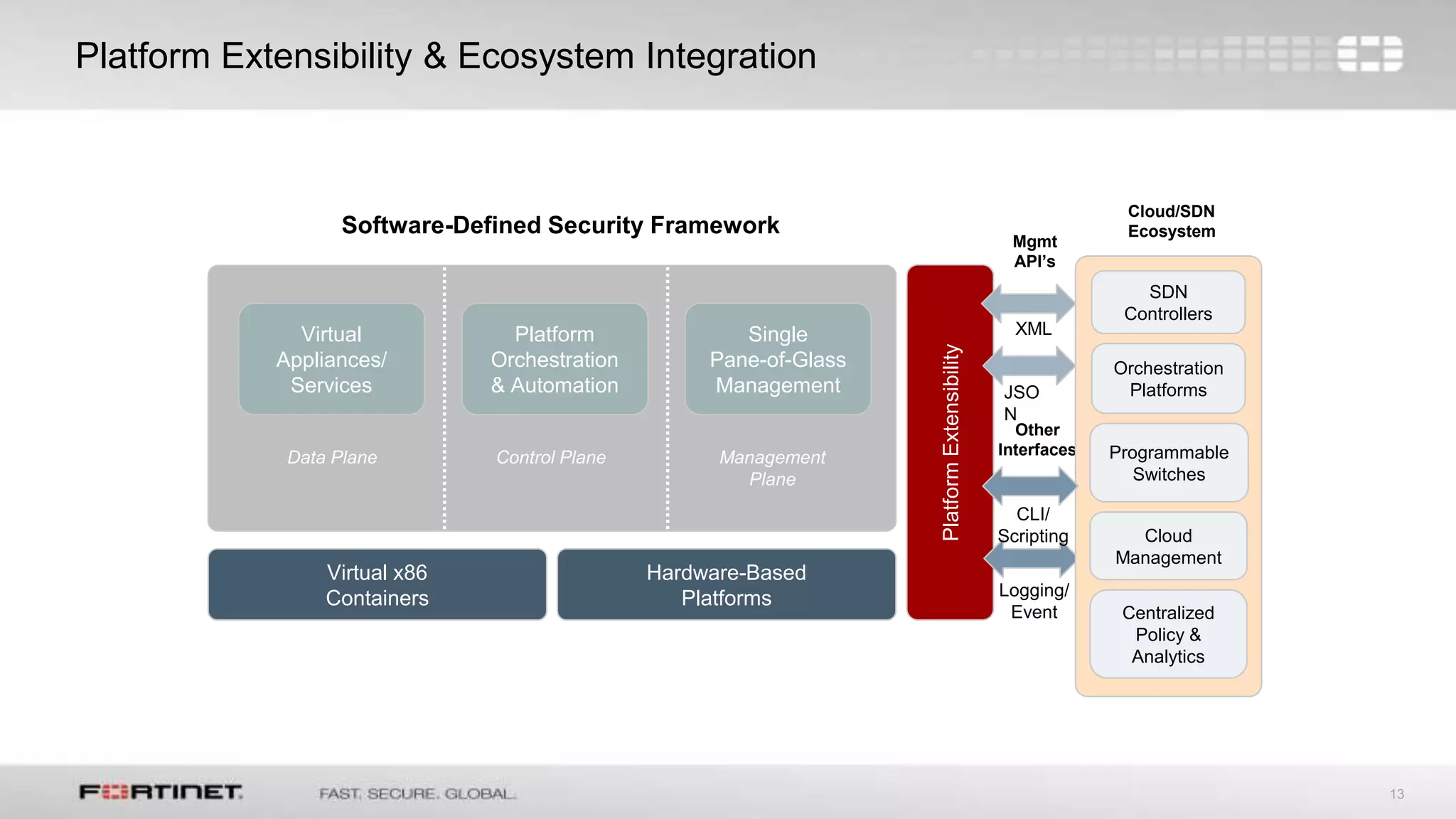The height and width of the screenshot is (819, 1456).
Task: Click the slide page number 13
Action: pyautogui.click(x=1396, y=794)
